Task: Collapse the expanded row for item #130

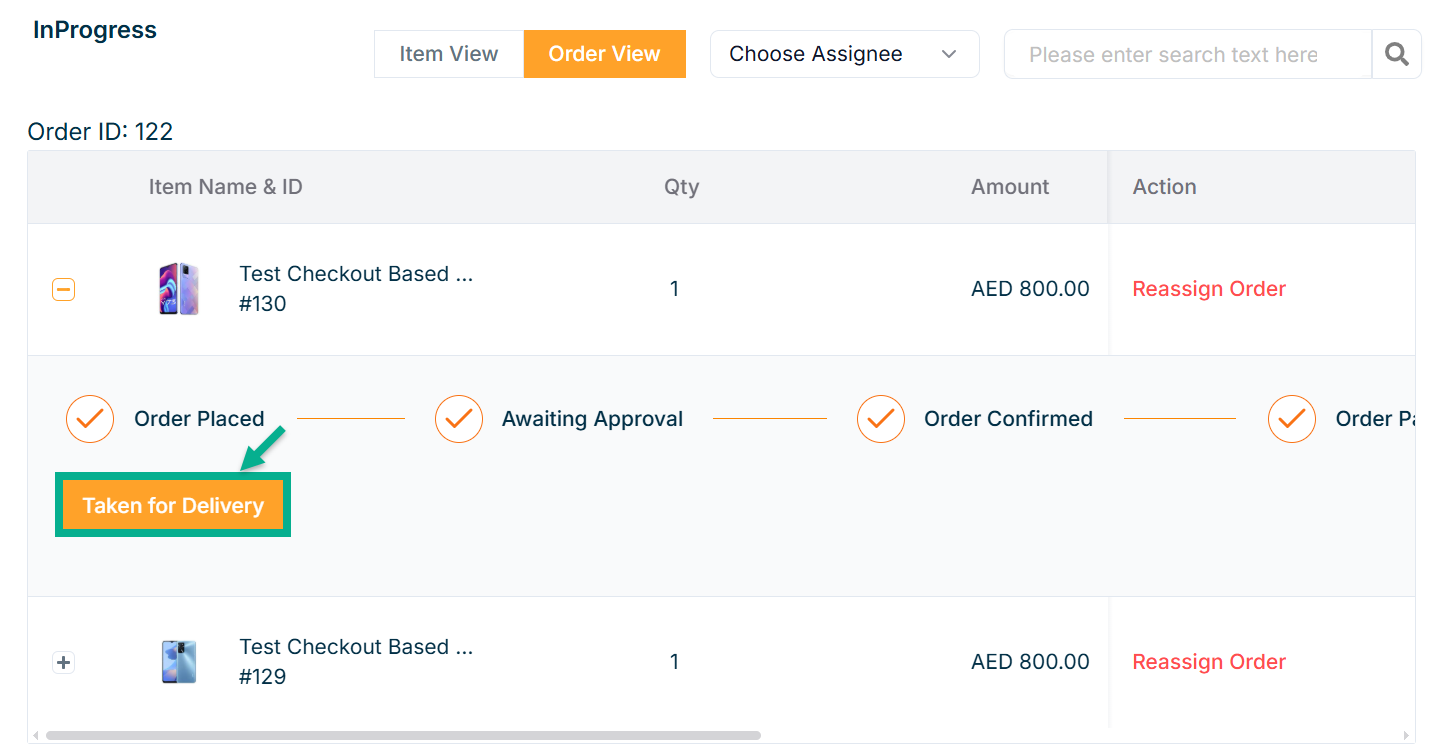Action: pos(63,290)
